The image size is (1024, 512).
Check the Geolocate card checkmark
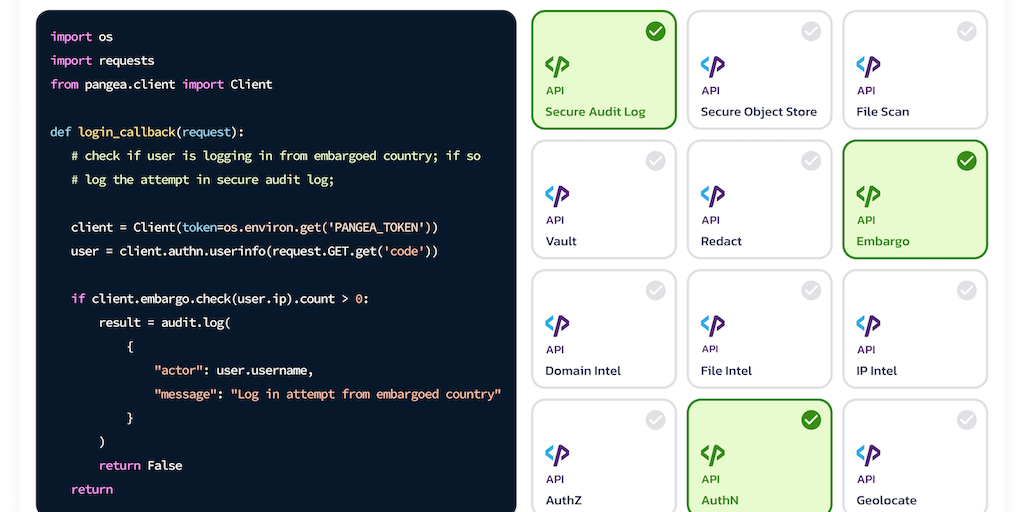pos(967,420)
